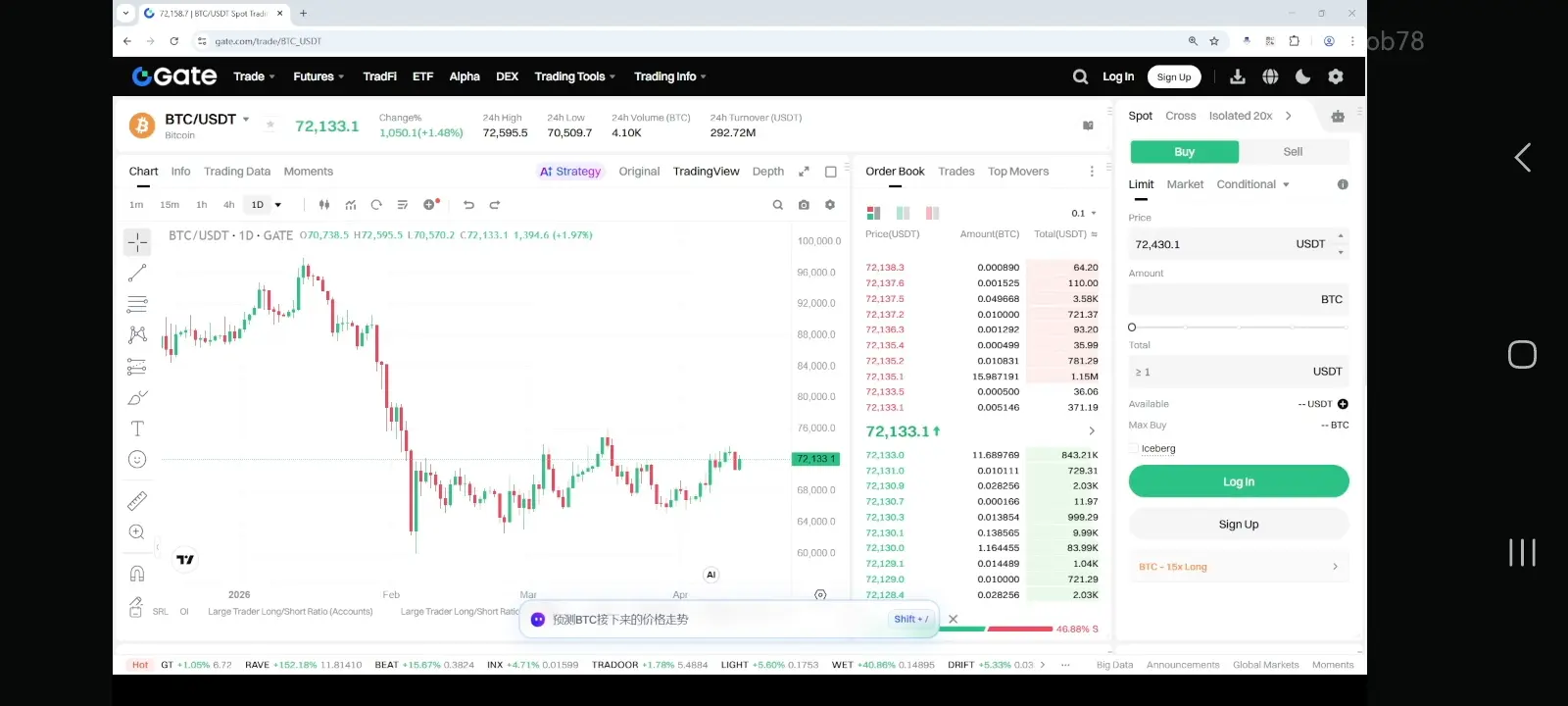The width and height of the screenshot is (1568, 706).
Task: Click the green Log In button
Action: pyautogui.click(x=1239, y=481)
